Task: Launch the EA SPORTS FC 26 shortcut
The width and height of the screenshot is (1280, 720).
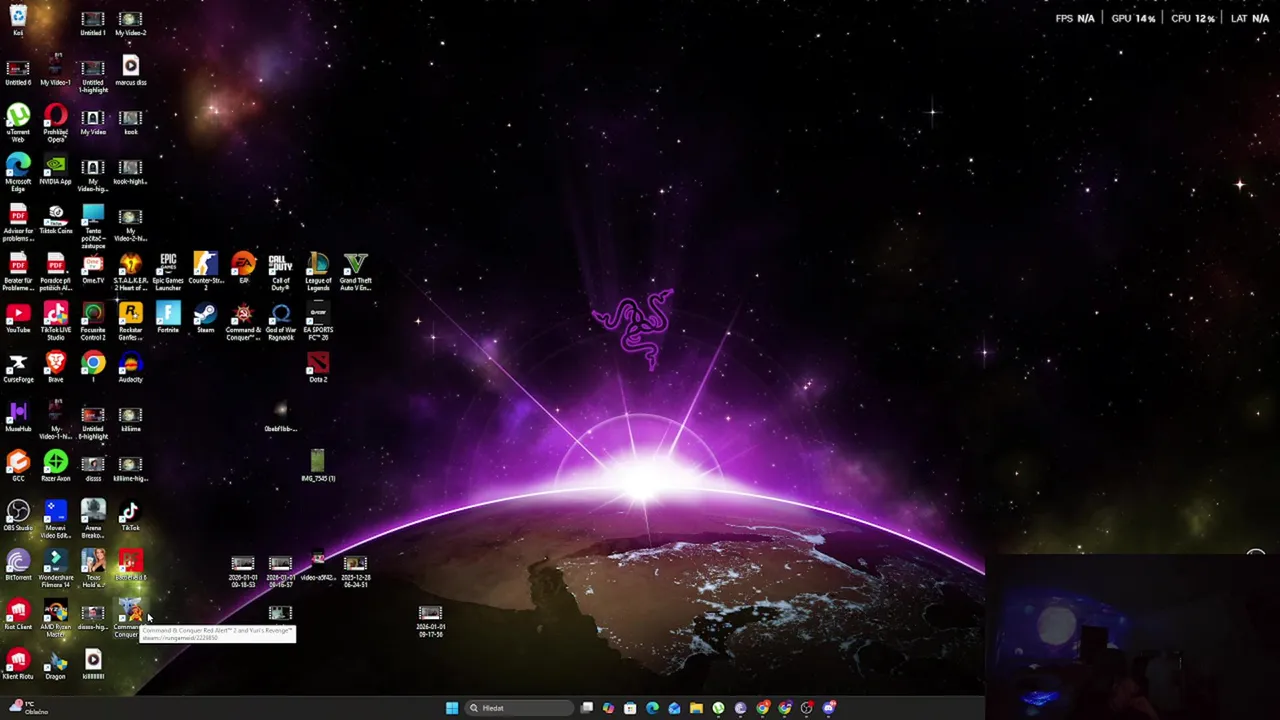Action: click(318, 322)
